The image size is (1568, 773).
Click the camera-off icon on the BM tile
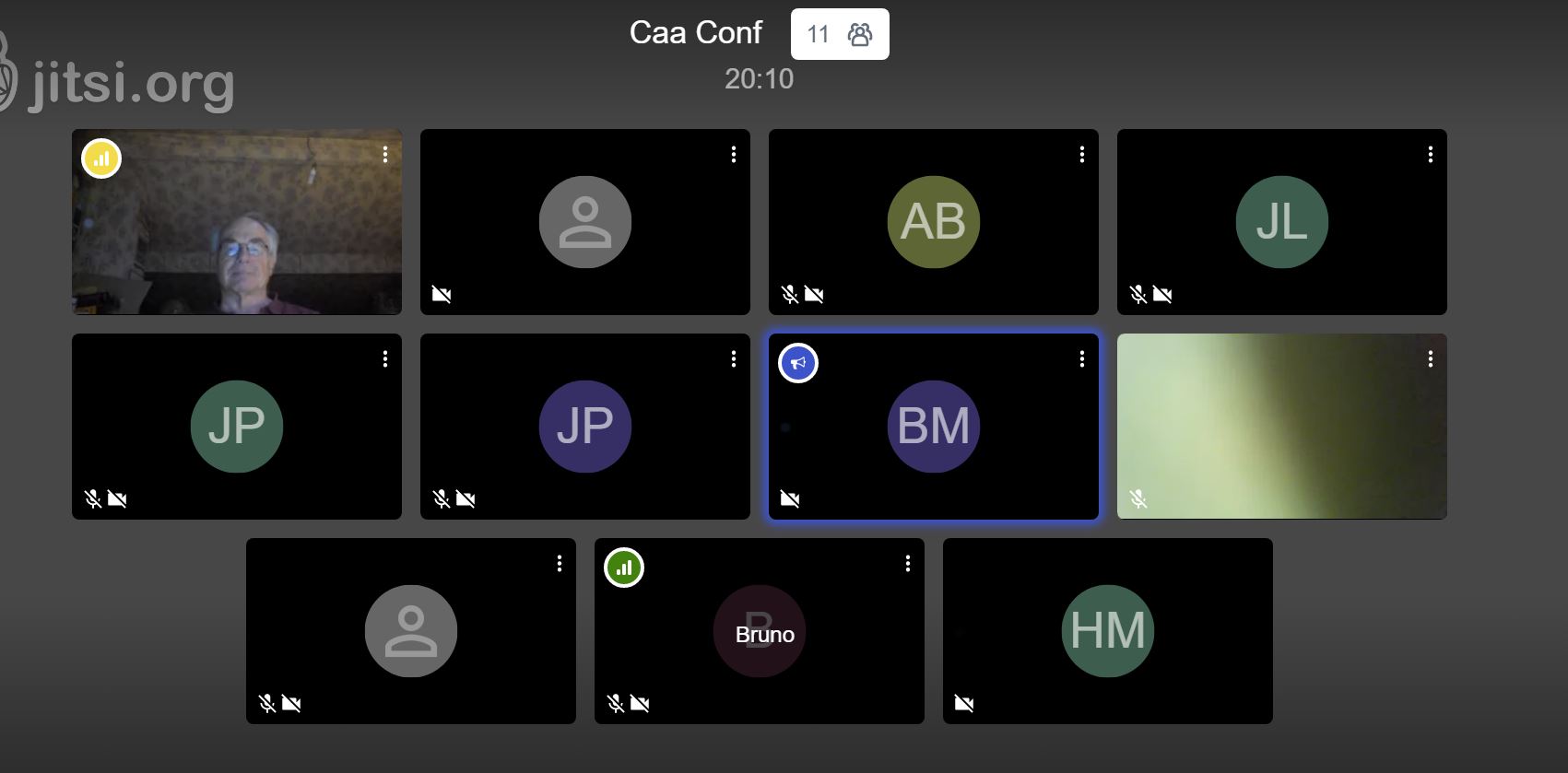790,499
